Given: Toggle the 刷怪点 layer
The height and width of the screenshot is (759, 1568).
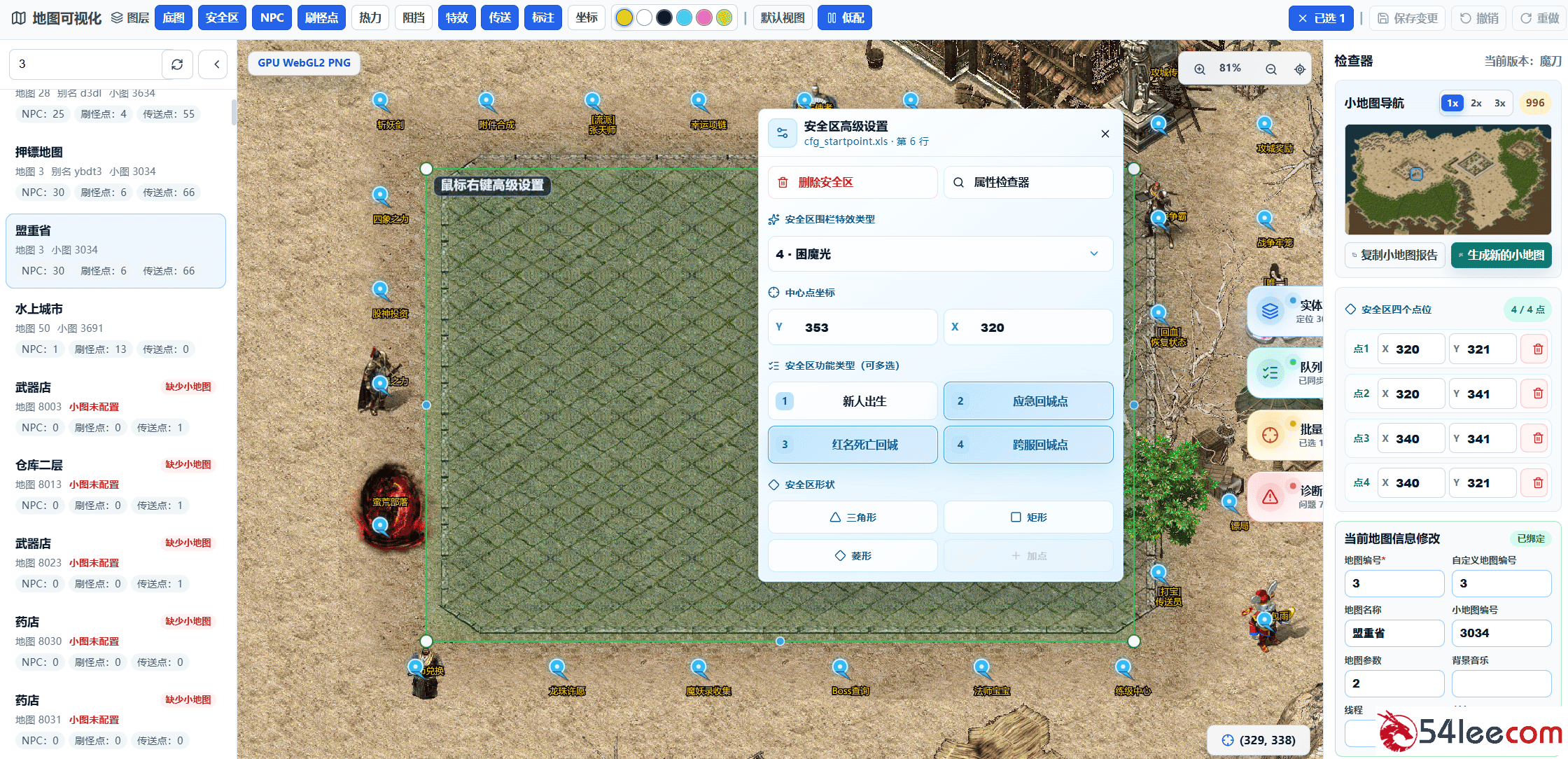Looking at the screenshot, I should click(321, 18).
